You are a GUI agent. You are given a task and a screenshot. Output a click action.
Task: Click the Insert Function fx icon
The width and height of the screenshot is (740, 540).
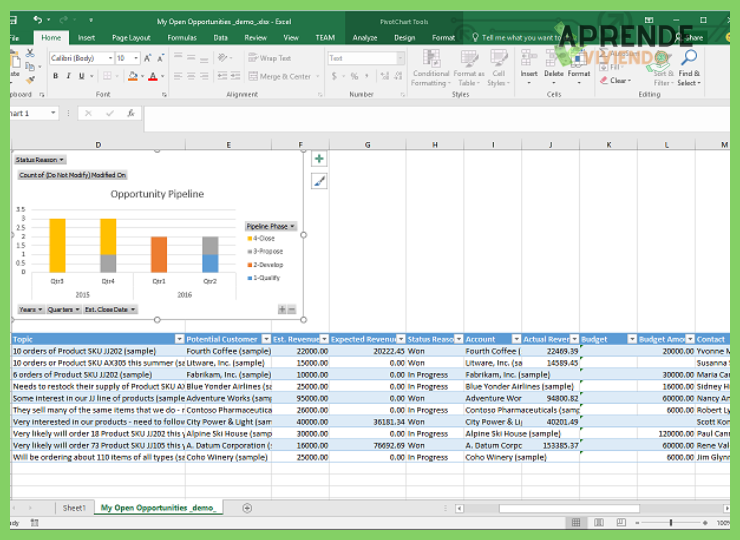pyautogui.click(x=131, y=113)
